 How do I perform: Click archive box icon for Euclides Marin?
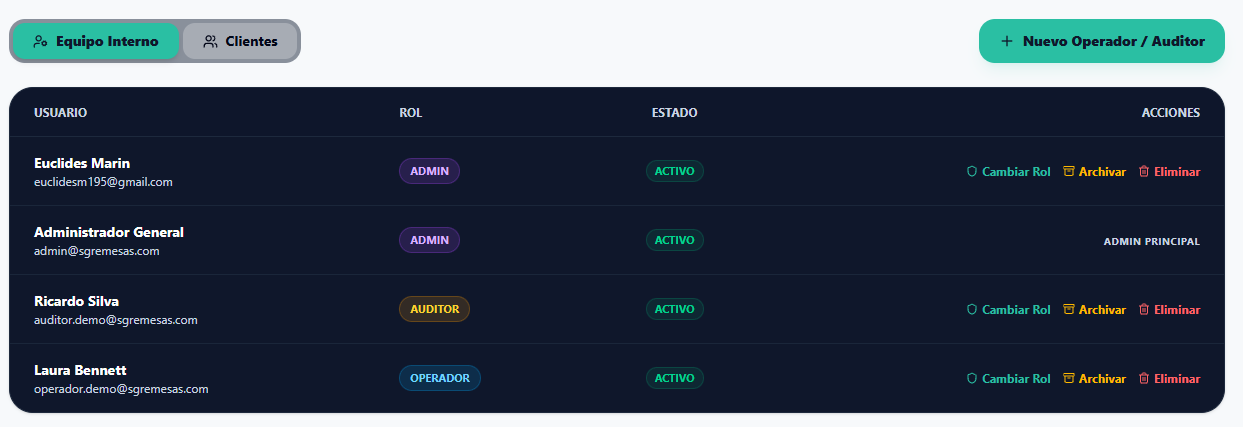pyautogui.click(x=1069, y=171)
